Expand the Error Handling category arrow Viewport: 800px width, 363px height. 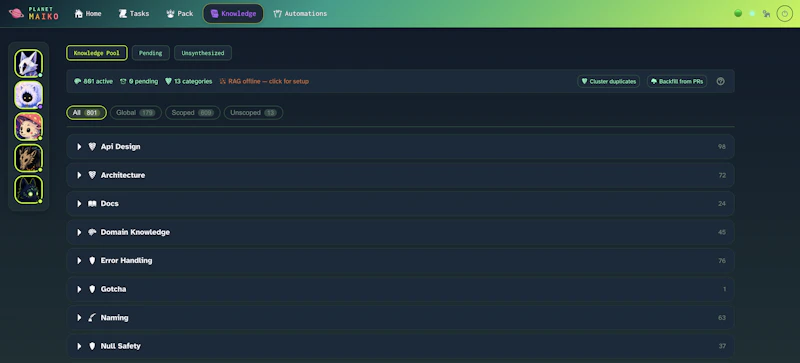tap(79, 261)
